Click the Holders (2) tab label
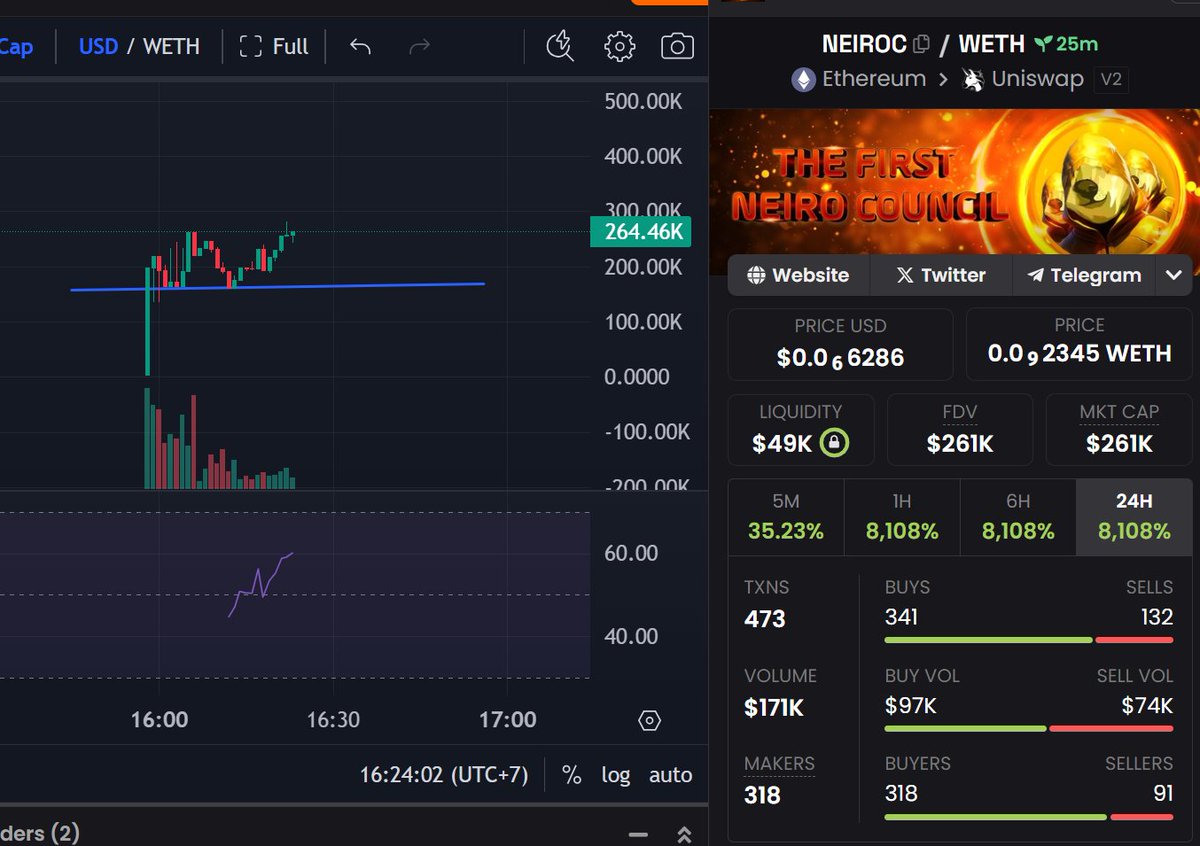The width and height of the screenshot is (1200, 846). point(40,833)
